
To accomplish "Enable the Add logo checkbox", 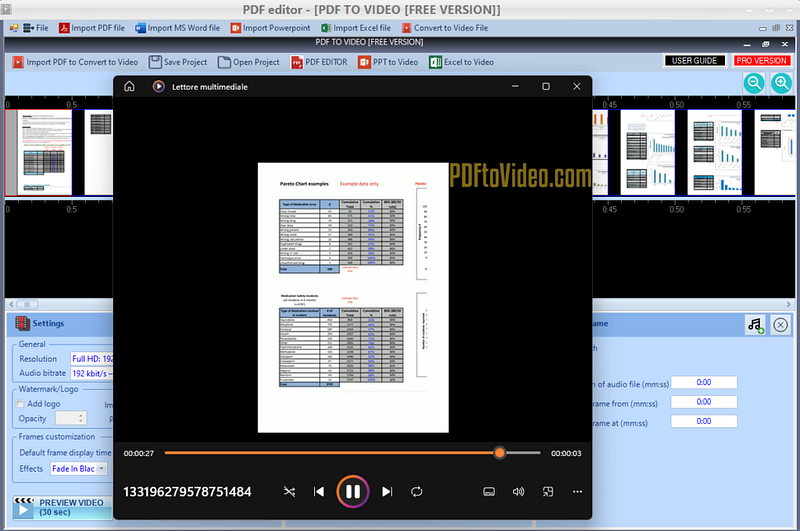I will coord(20,404).
